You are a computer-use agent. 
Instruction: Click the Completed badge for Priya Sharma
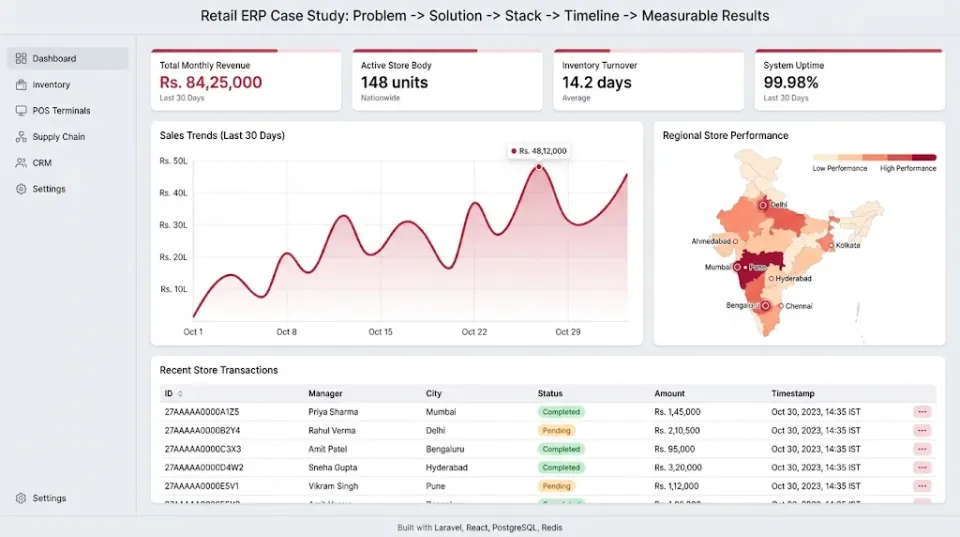(561, 412)
